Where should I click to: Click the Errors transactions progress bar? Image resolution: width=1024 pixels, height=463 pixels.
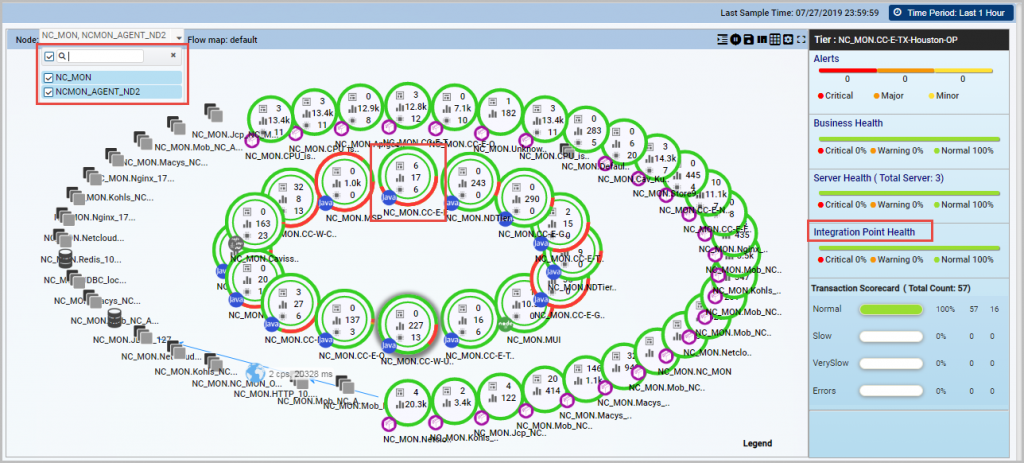point(891,391)
